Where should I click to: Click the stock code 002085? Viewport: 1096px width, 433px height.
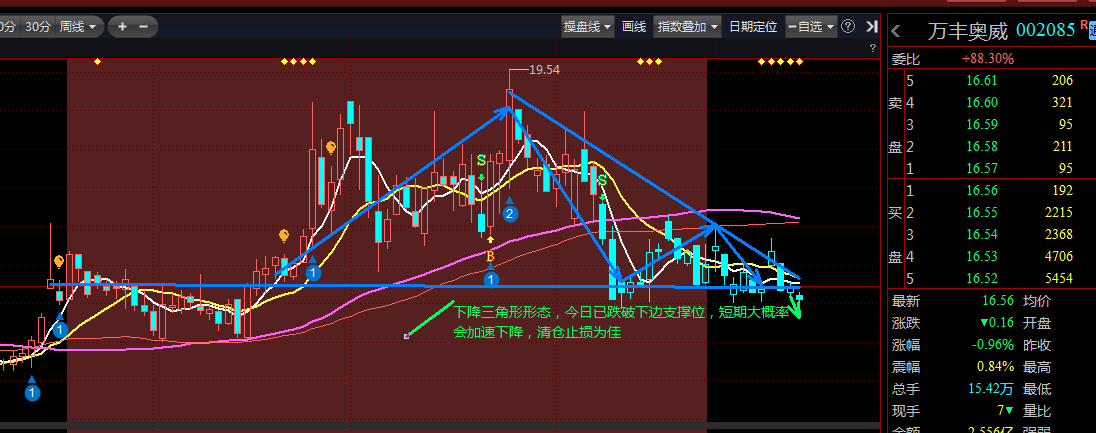(1045, 31)
